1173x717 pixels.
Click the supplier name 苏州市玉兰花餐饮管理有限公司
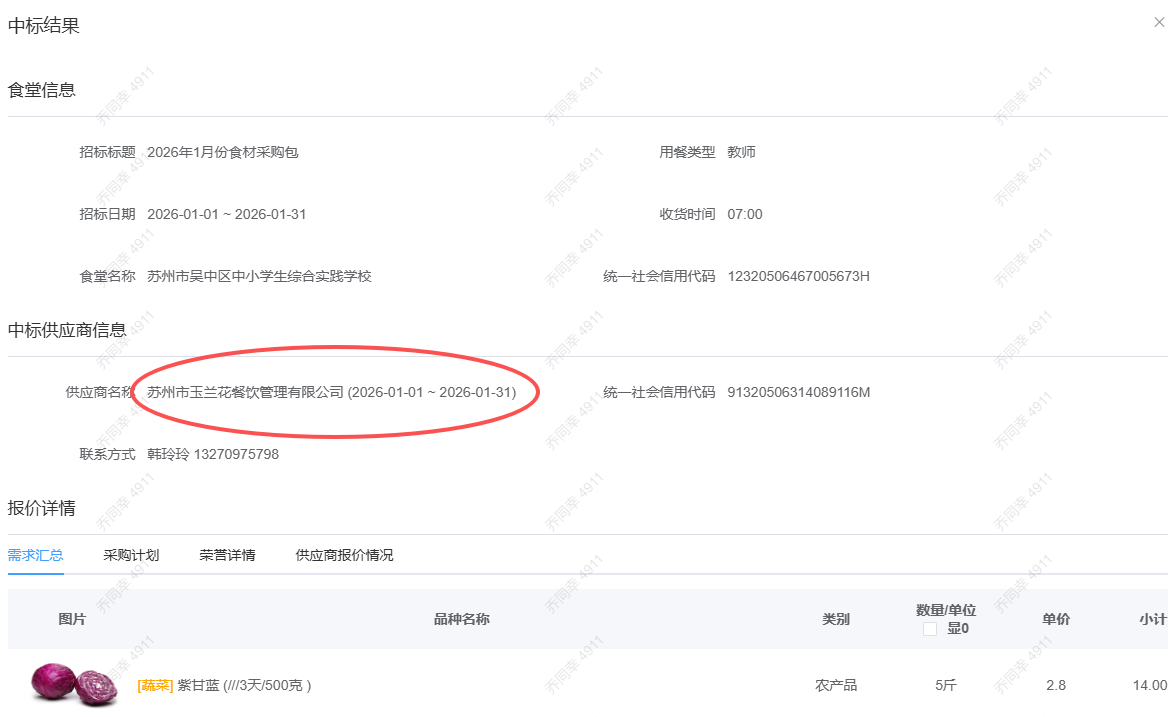coord(245,392)
